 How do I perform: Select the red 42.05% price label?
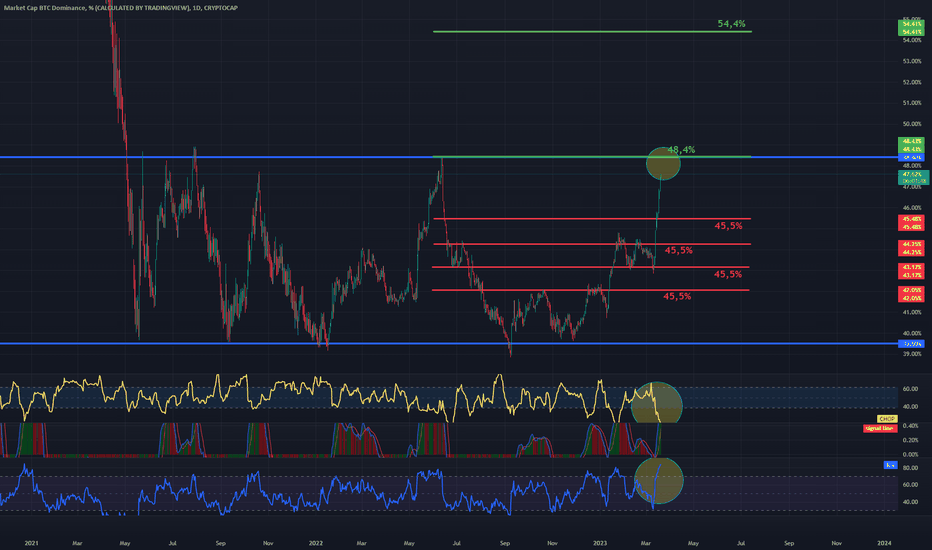pyautogui.click(x=911, y=294)
